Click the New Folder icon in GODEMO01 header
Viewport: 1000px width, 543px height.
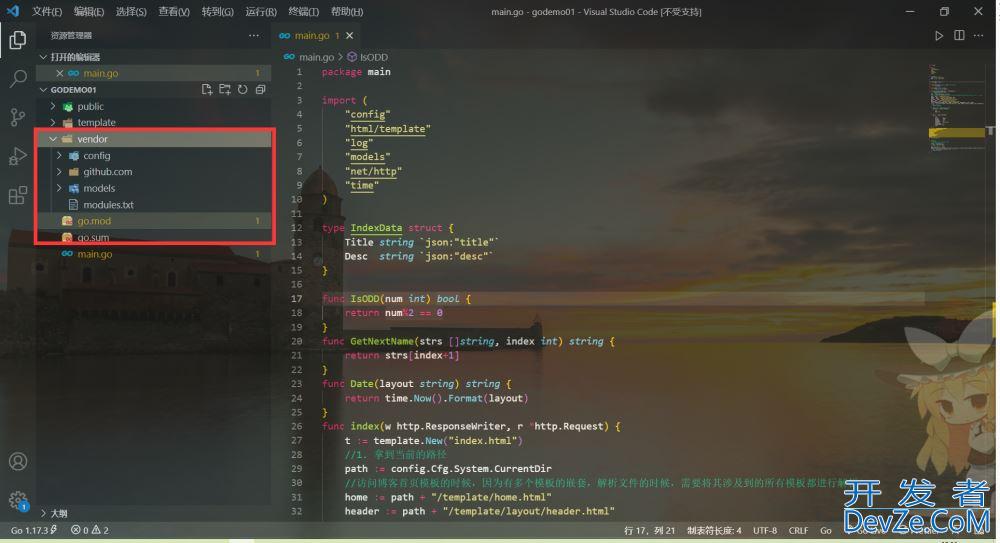coord(224,89)
